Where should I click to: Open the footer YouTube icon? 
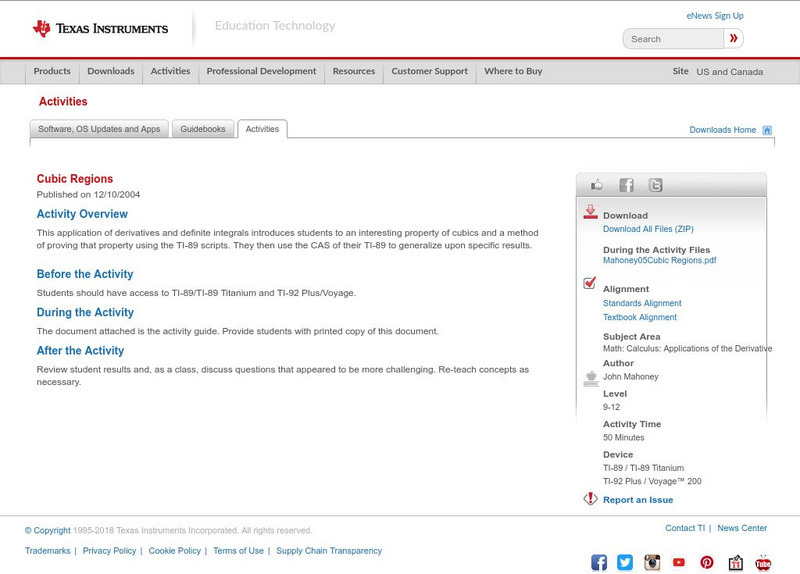tap(679, 562)
